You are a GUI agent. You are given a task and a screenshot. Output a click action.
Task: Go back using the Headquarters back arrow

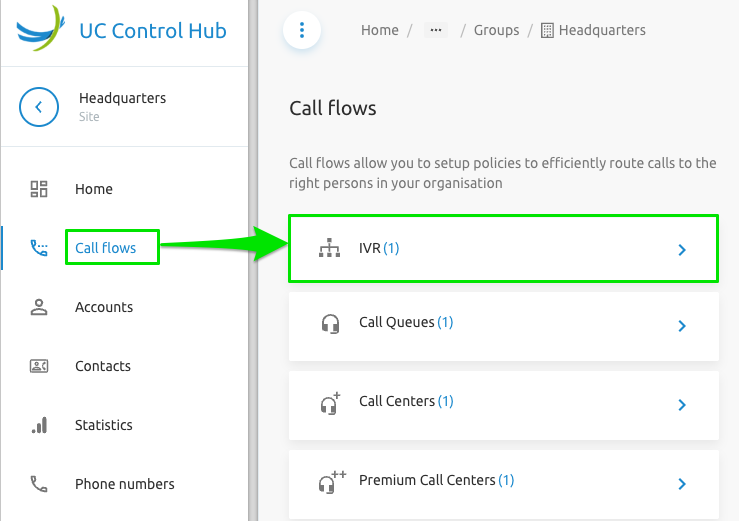[x=39, y=107]
